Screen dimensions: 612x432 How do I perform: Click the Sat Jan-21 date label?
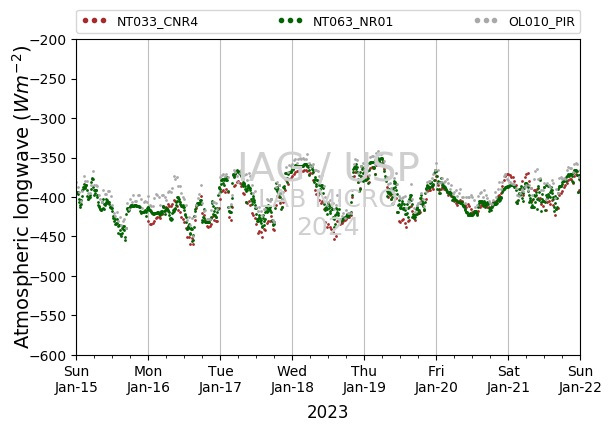[509, 379]
